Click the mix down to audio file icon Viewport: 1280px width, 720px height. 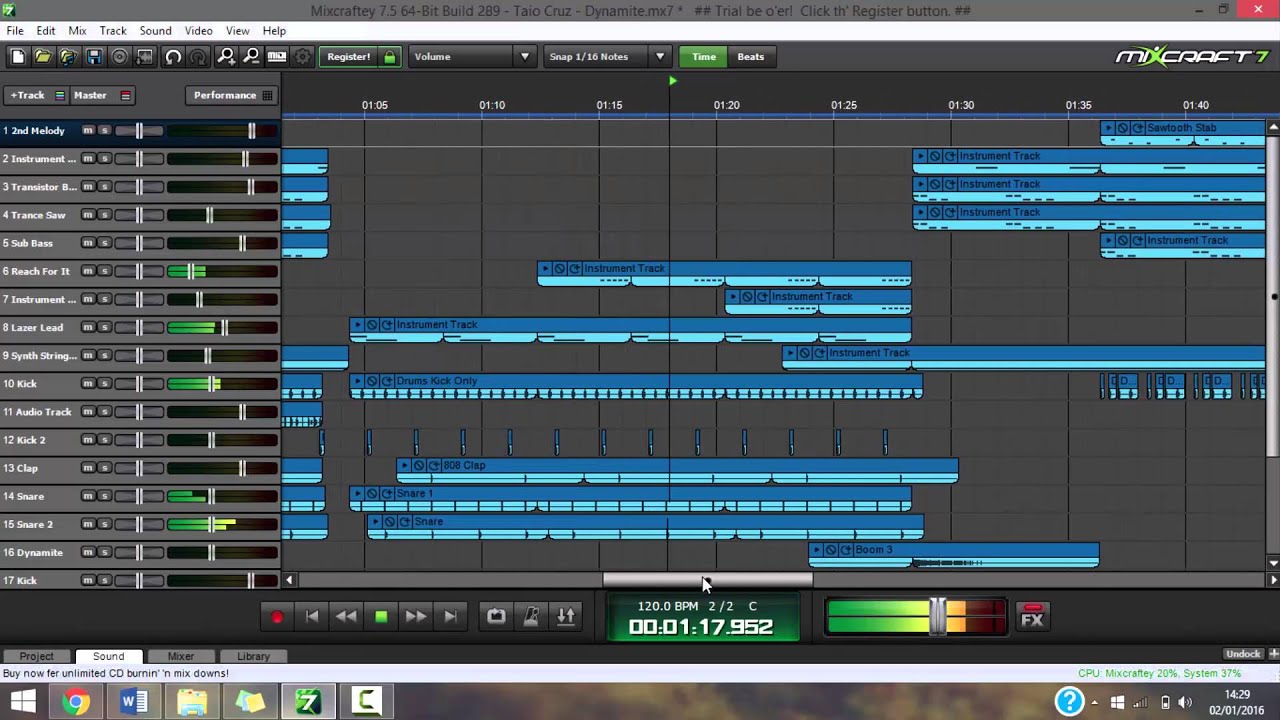(145, 57)
